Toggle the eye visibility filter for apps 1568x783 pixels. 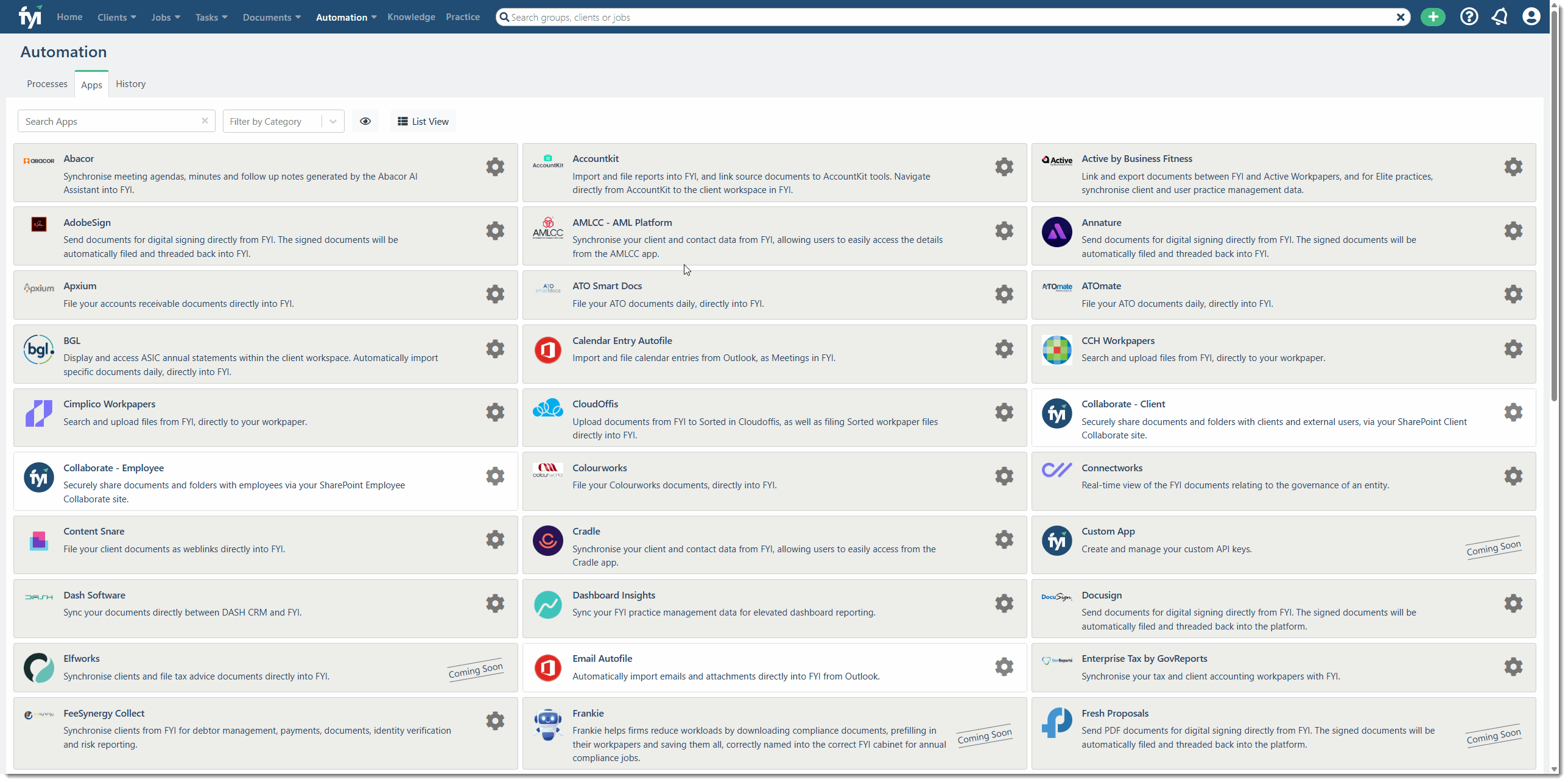[x=365, y=121]
